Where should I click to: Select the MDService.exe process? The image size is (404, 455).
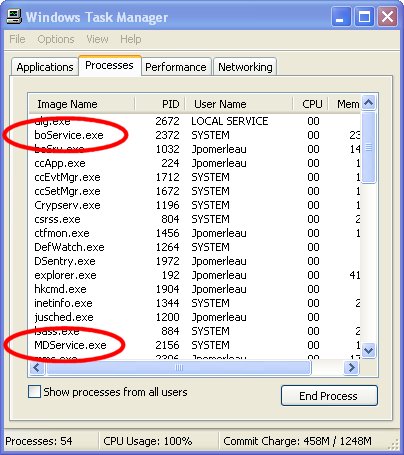(x=70, y=345)
